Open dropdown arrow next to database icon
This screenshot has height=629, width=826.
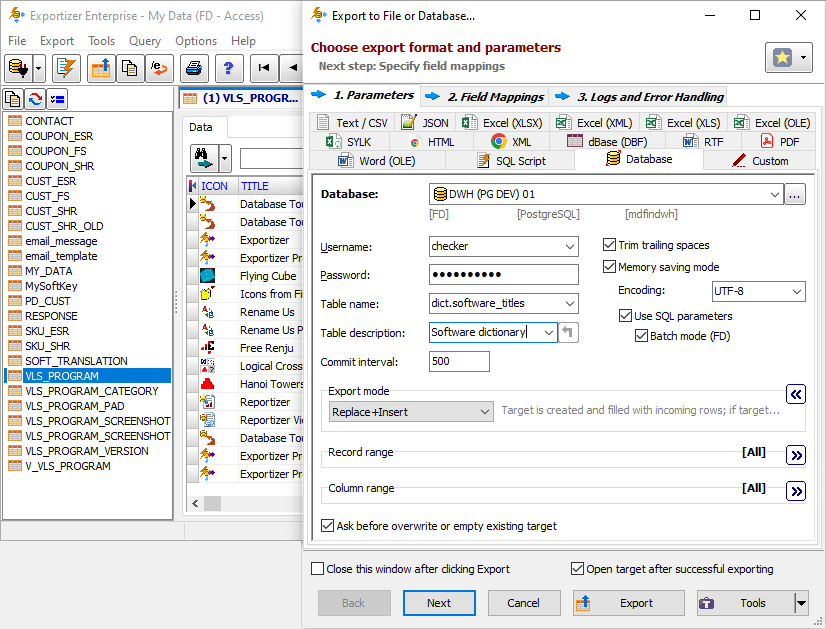pos(39,68)
